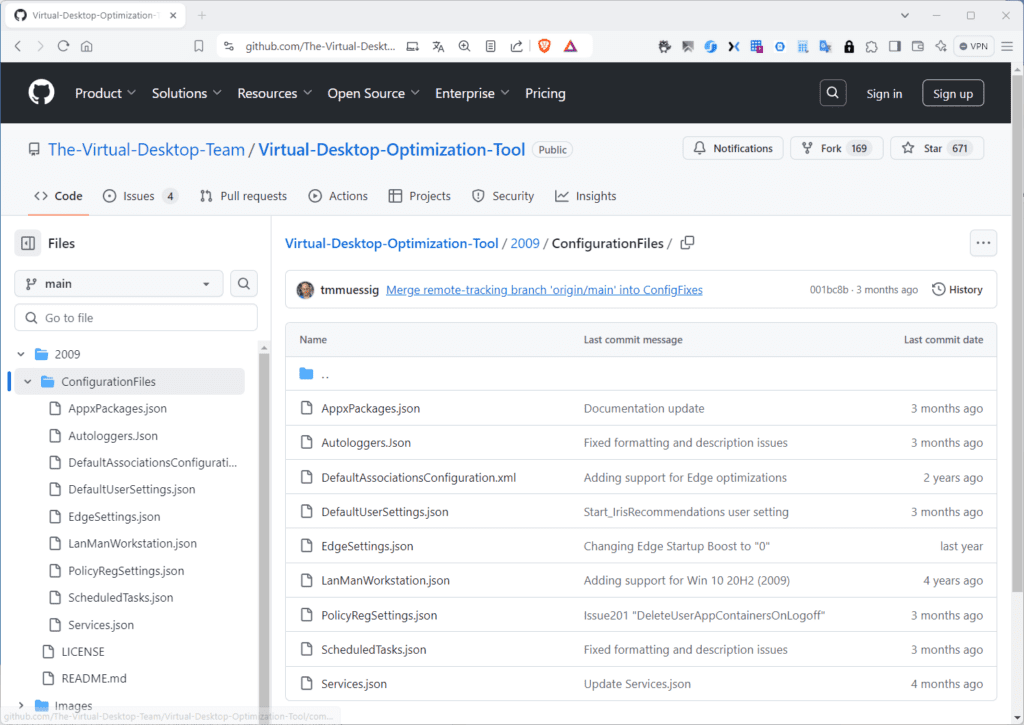
Task: Collapse the 2009 folder in the tree
Action: pos(21,354)
